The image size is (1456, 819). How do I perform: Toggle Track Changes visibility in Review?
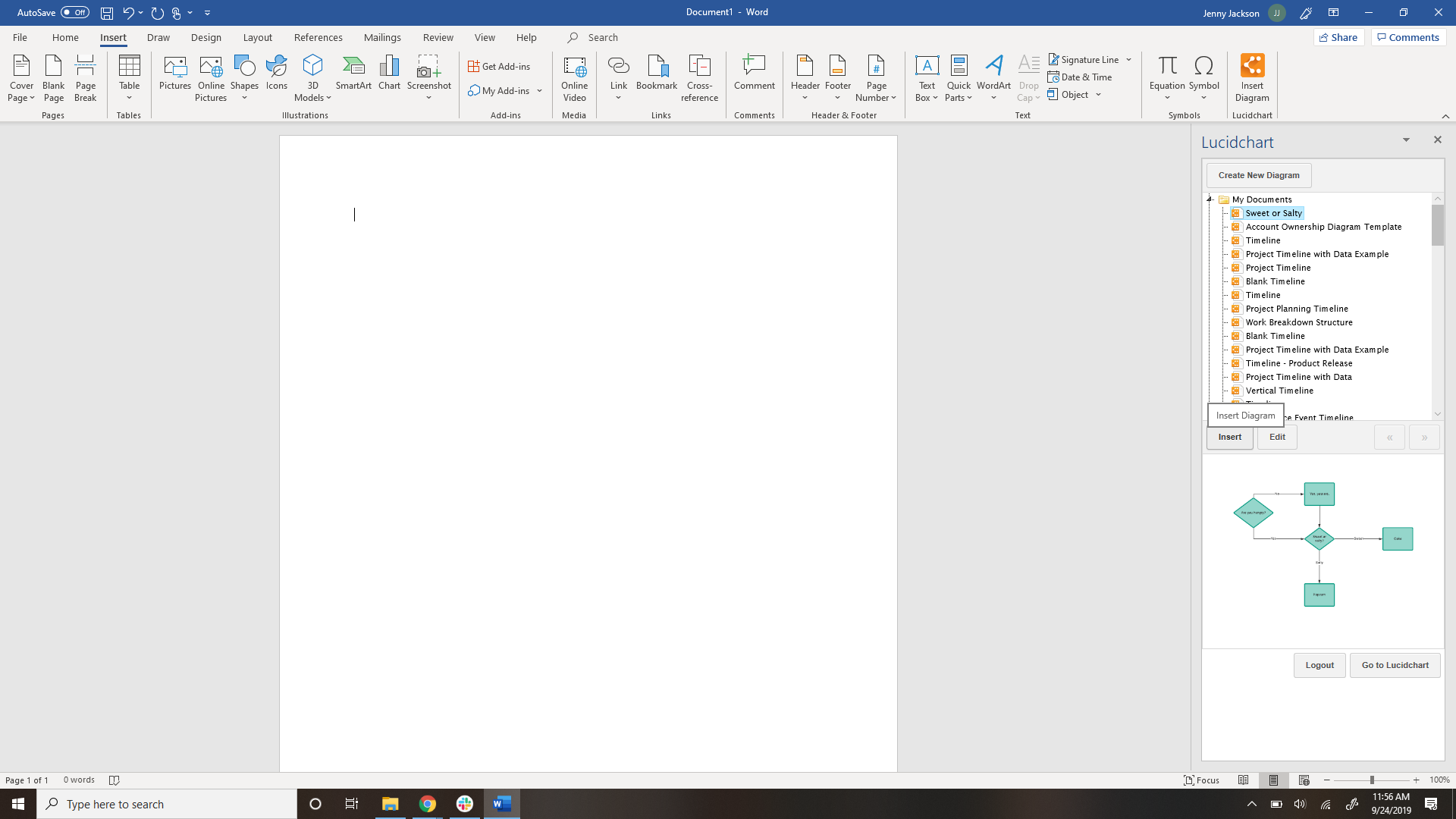click(x=438, y=37)
